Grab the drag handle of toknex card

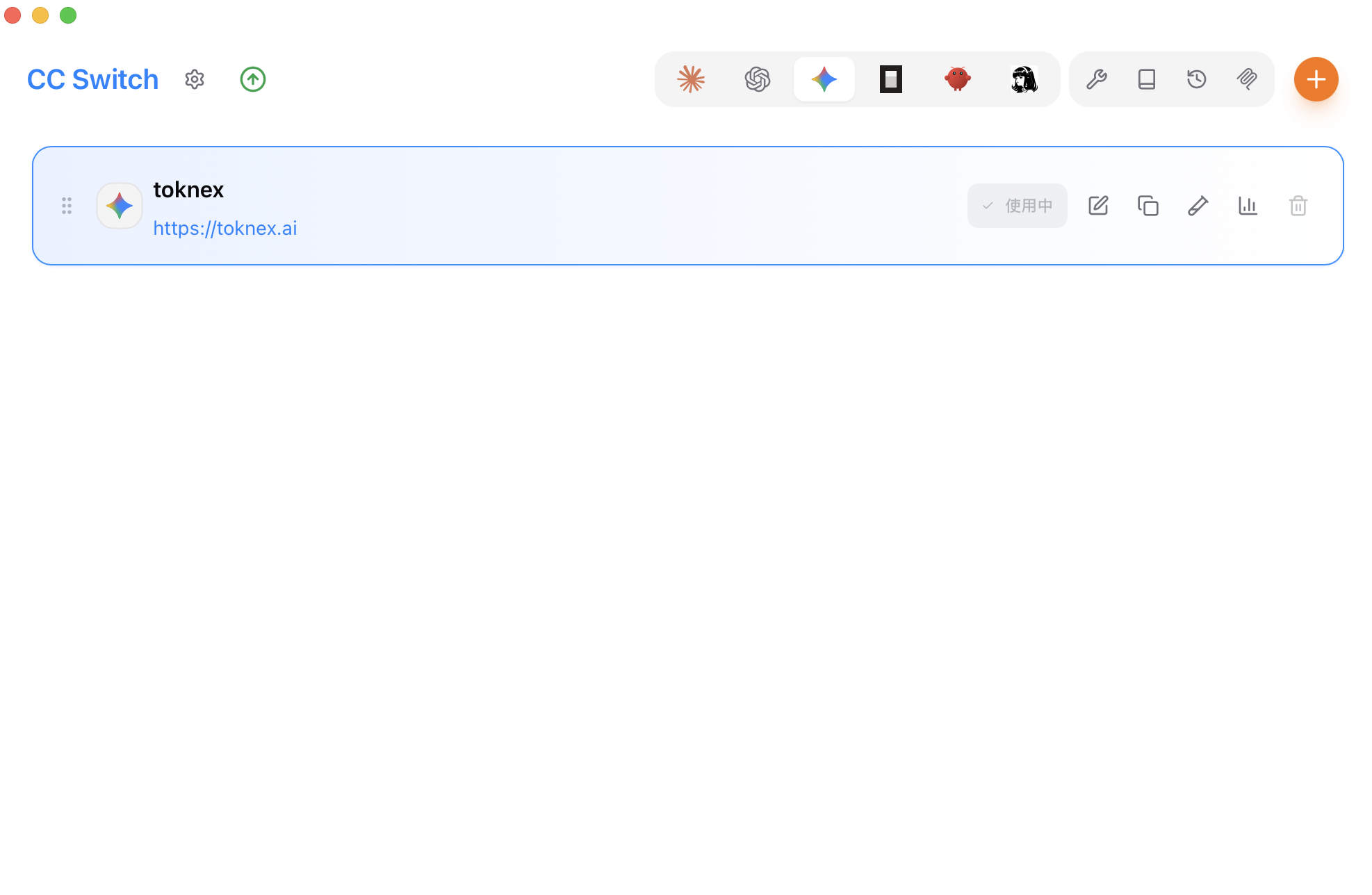67,206
